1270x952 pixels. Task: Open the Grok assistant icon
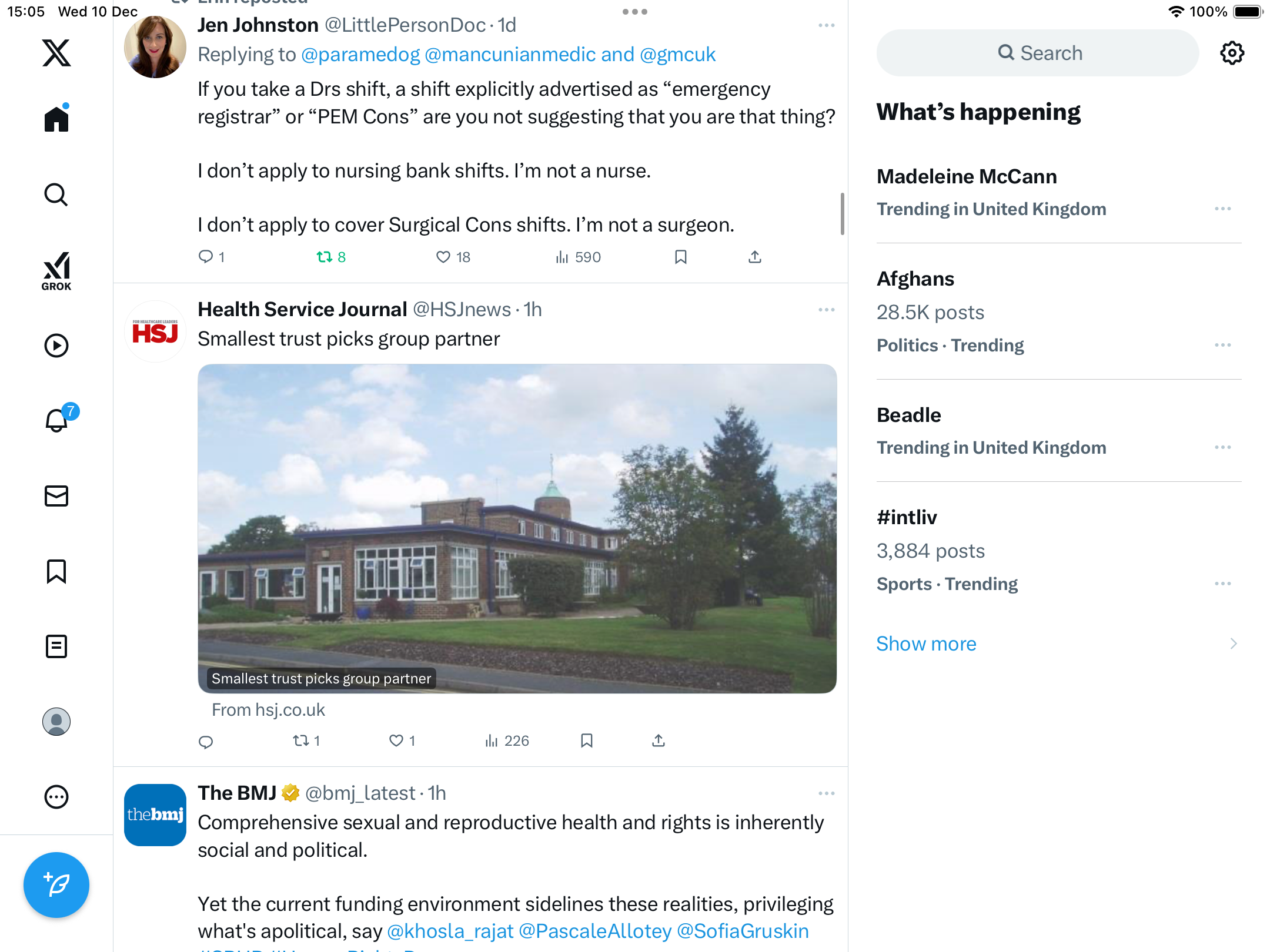(56, 271)
